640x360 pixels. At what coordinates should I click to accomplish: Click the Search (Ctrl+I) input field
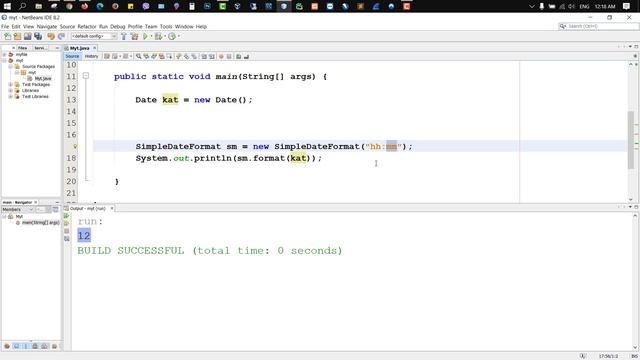[599, 26]
